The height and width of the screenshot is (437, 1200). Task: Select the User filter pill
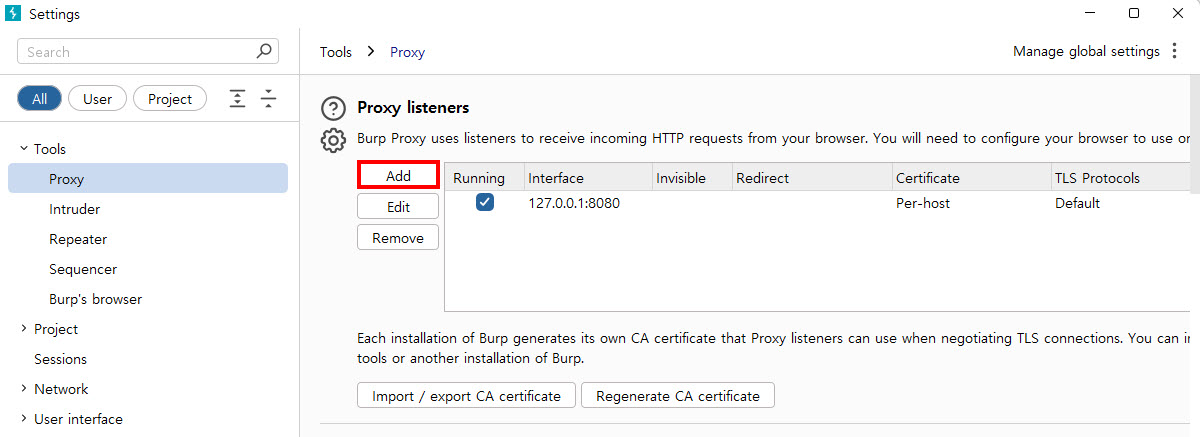(97, 98)
